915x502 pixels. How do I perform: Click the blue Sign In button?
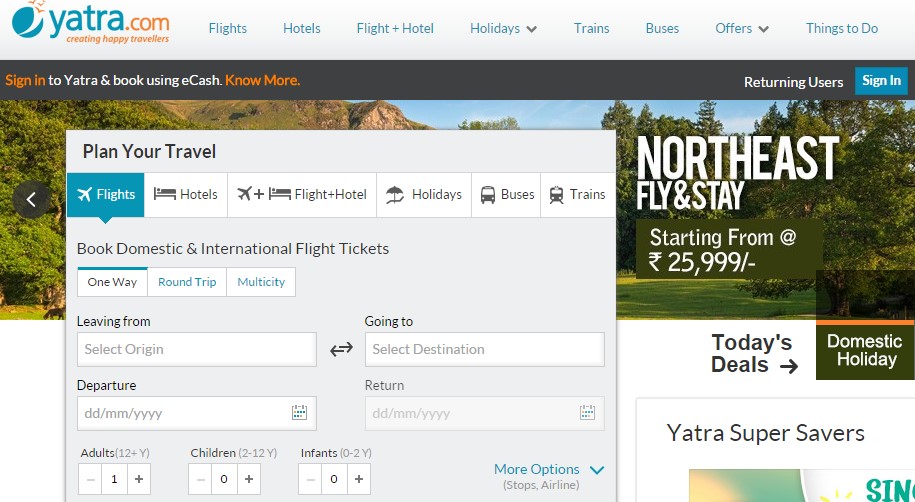(x=881, y=81)
